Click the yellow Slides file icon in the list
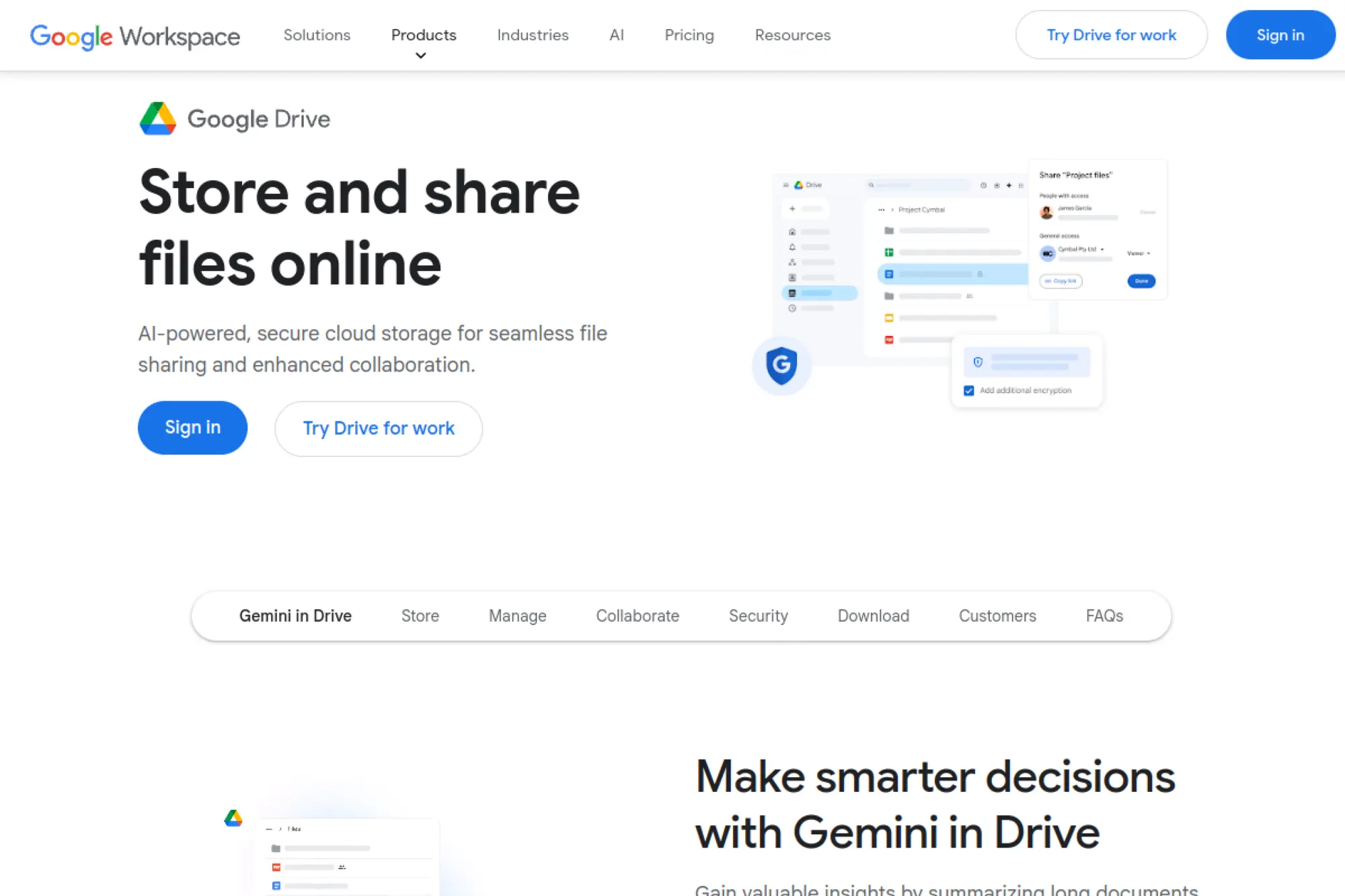 tap(889, 318)
